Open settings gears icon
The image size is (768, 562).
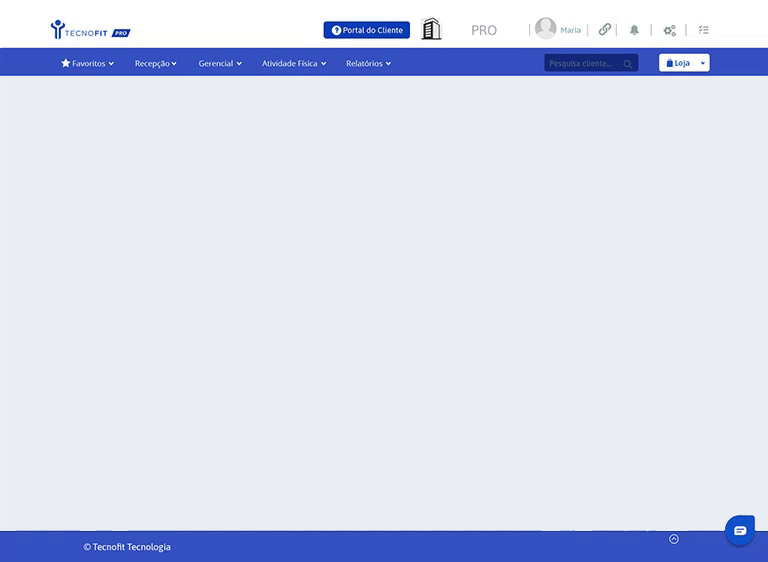tap(670, 30)
